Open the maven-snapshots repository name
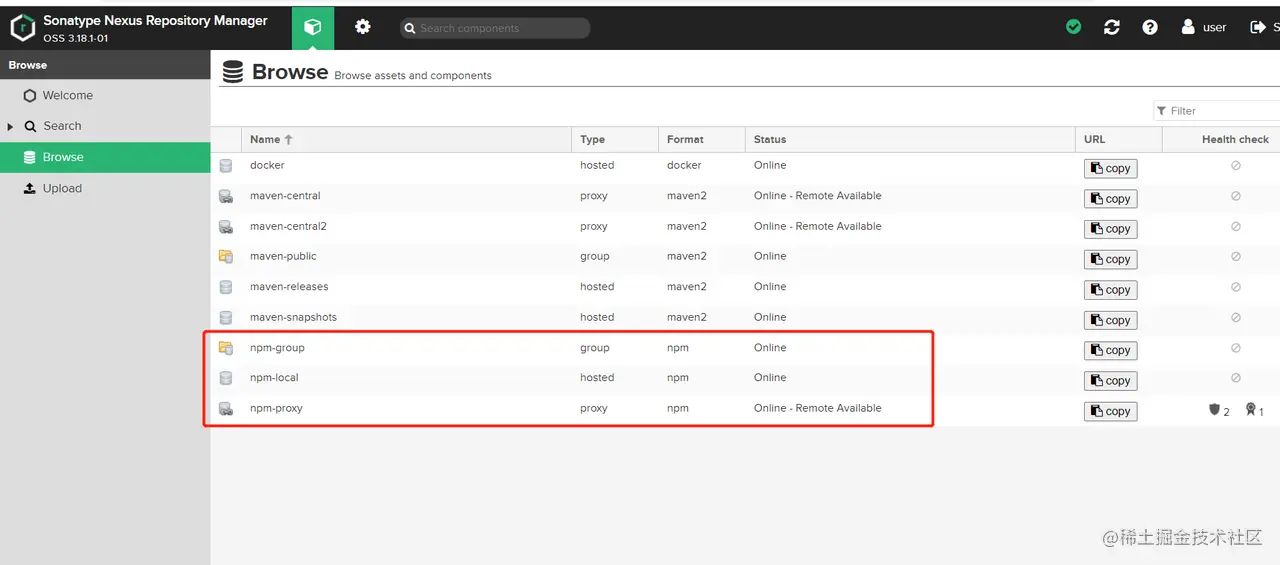 (x=293, y=317)
